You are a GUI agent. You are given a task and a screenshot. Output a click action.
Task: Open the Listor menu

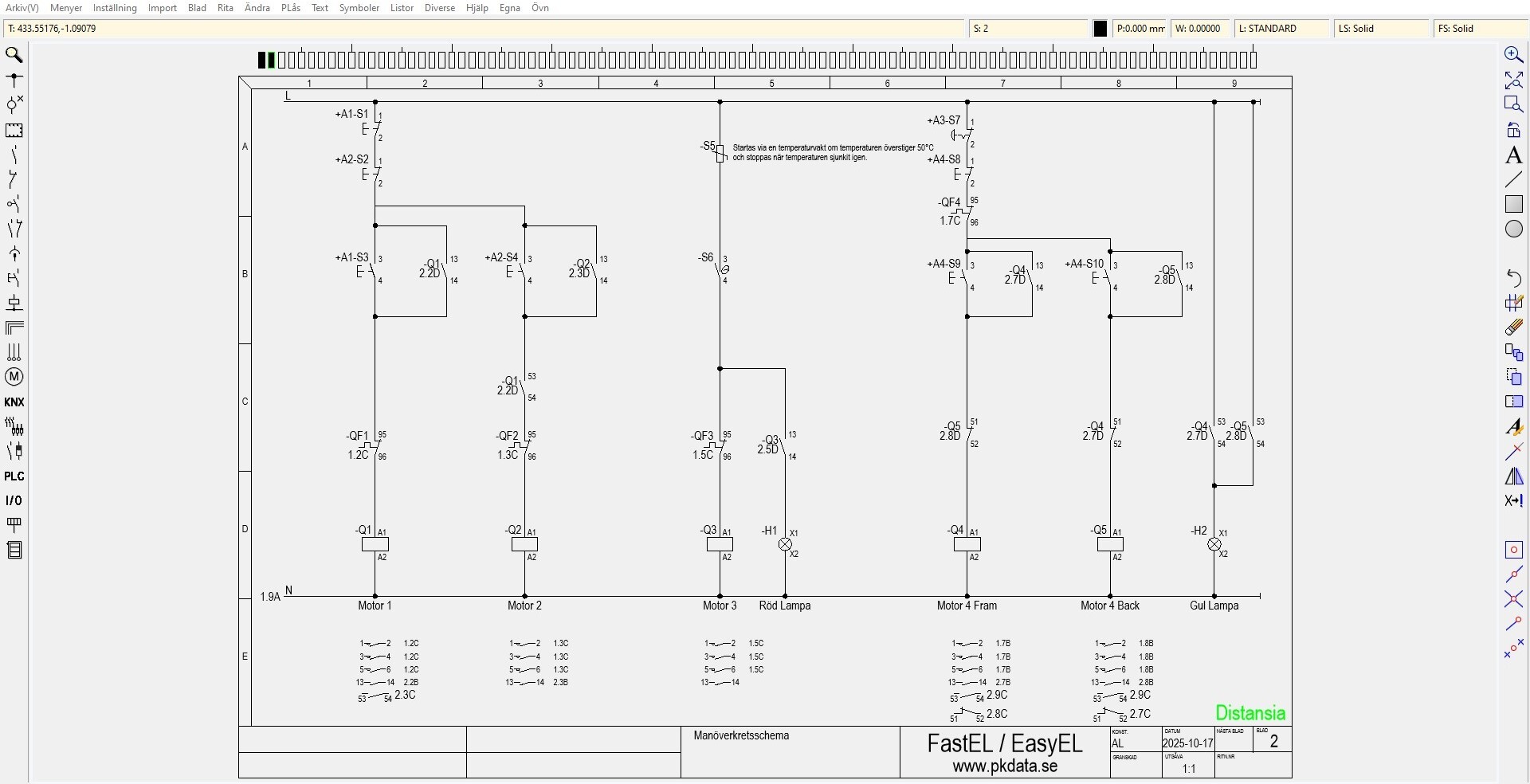[x=402, y=8]
